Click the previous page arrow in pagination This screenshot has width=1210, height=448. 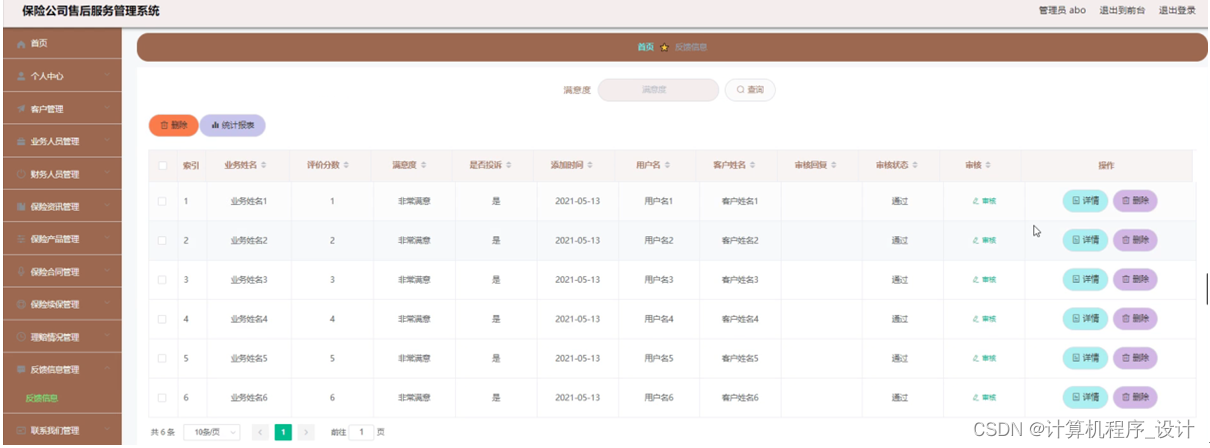(260, 432)
